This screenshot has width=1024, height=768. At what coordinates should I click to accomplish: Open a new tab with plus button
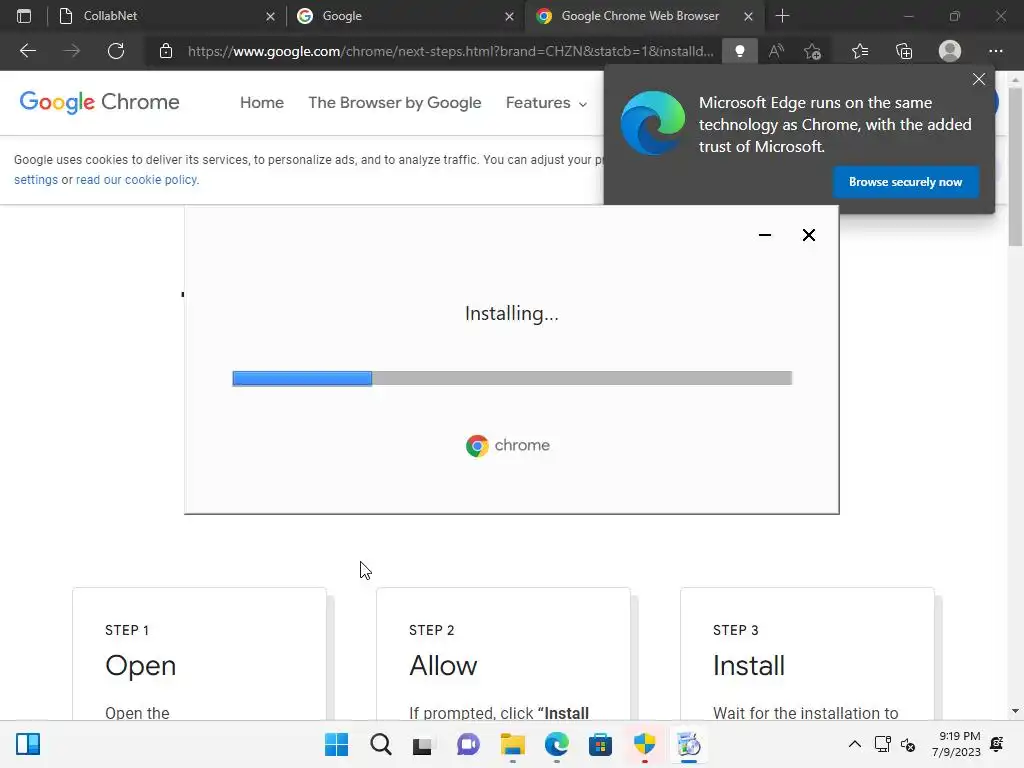[x=782, y=16]
